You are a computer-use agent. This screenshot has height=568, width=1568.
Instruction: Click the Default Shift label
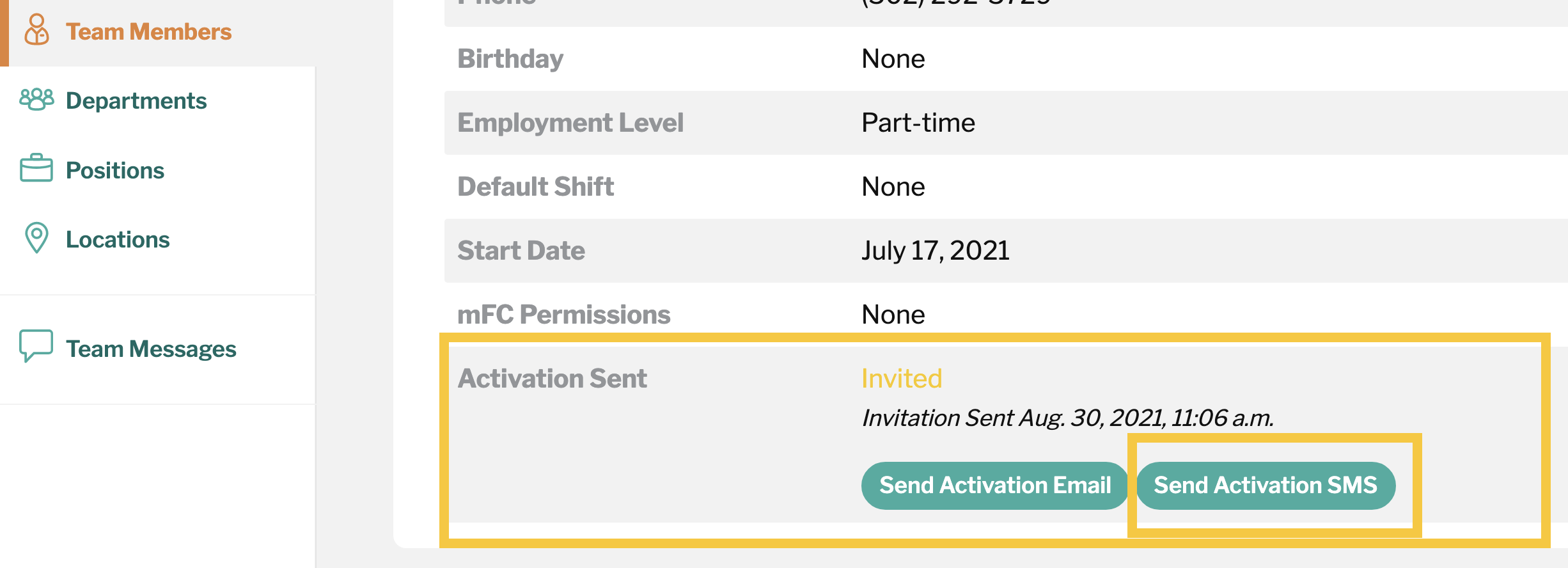536,187
